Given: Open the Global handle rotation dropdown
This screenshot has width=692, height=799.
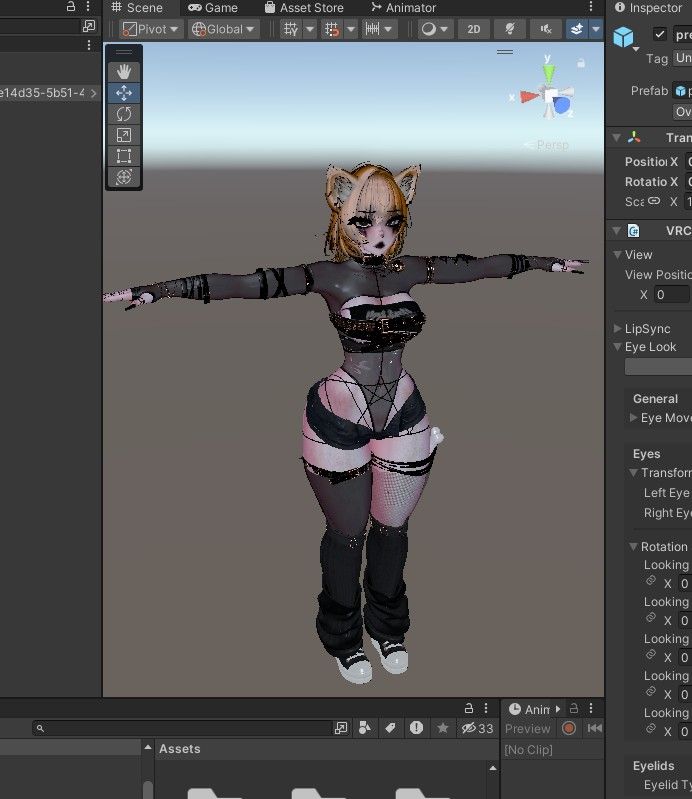Looking at the screenshot, I should click(x=223, y=29).
